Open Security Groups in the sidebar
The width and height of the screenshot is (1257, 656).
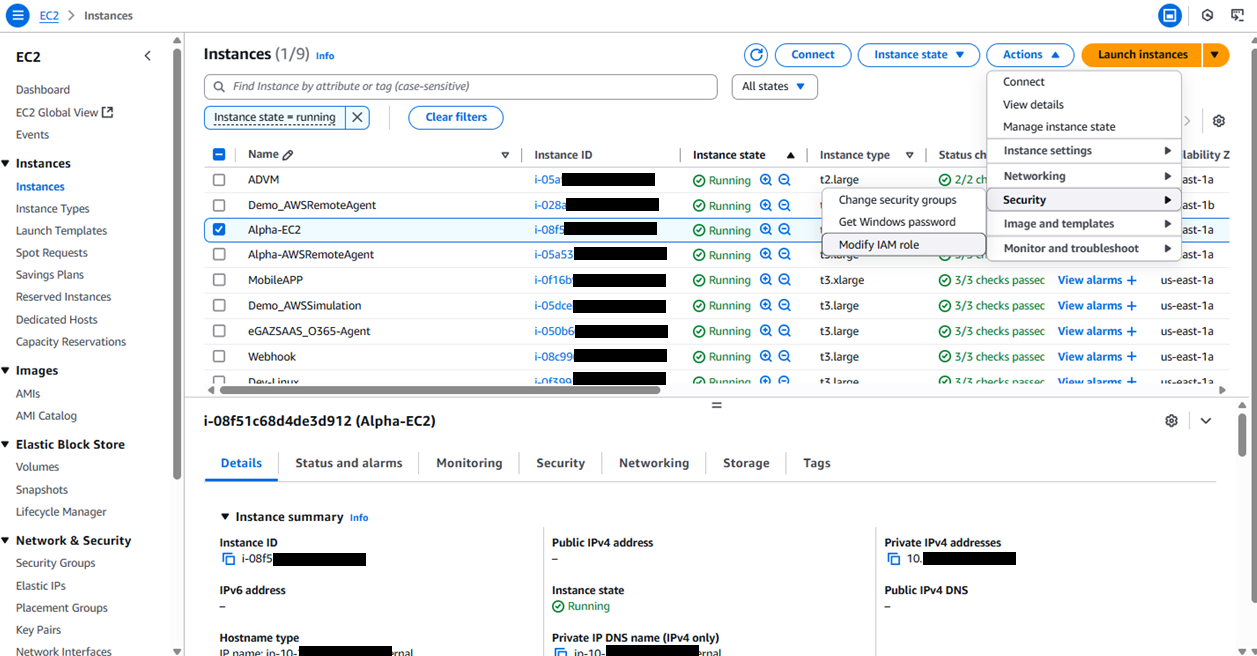point(56,563)
